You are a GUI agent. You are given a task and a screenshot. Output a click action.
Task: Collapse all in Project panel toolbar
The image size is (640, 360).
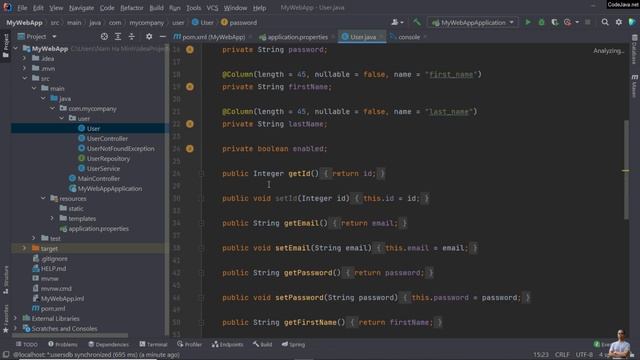tap(131, 37)
